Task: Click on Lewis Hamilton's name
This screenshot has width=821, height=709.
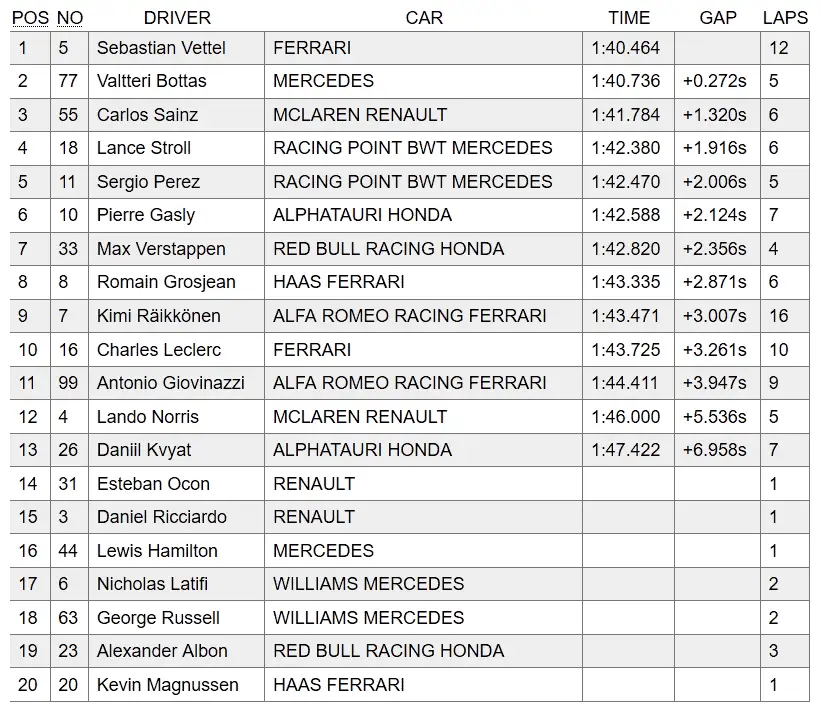Action: 154,551
